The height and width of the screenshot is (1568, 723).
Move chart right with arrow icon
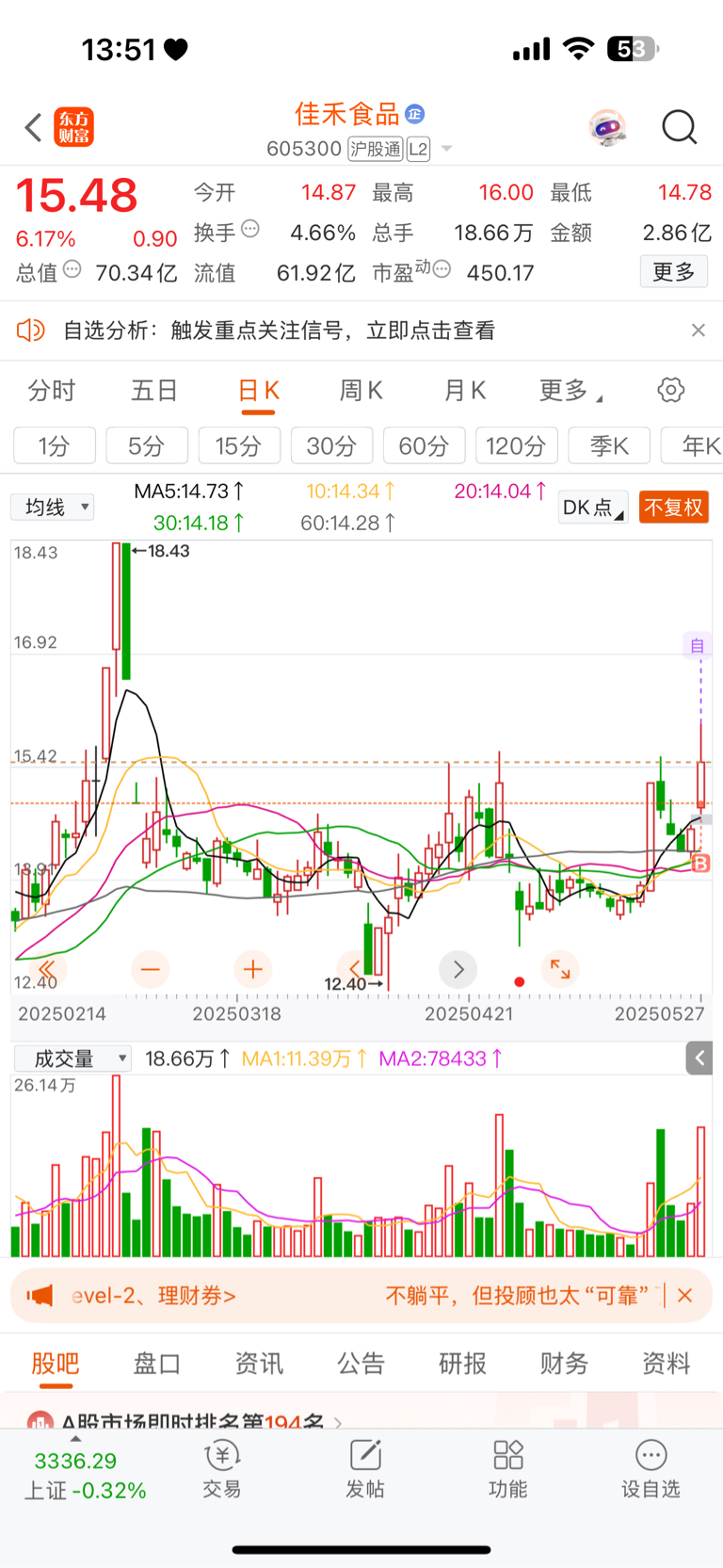click(x=458, y=969)
